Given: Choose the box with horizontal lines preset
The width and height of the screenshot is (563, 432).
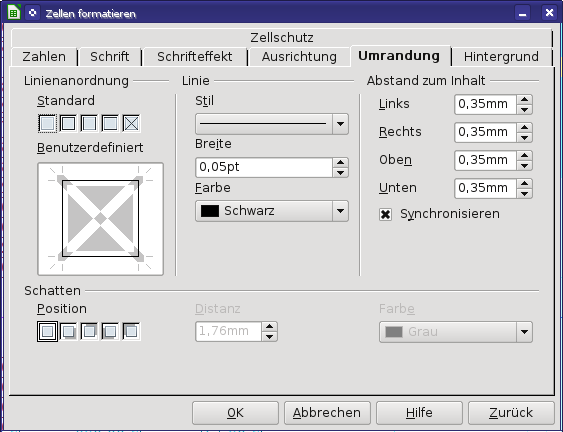Looking at the screenshot, I should [110, 124].
